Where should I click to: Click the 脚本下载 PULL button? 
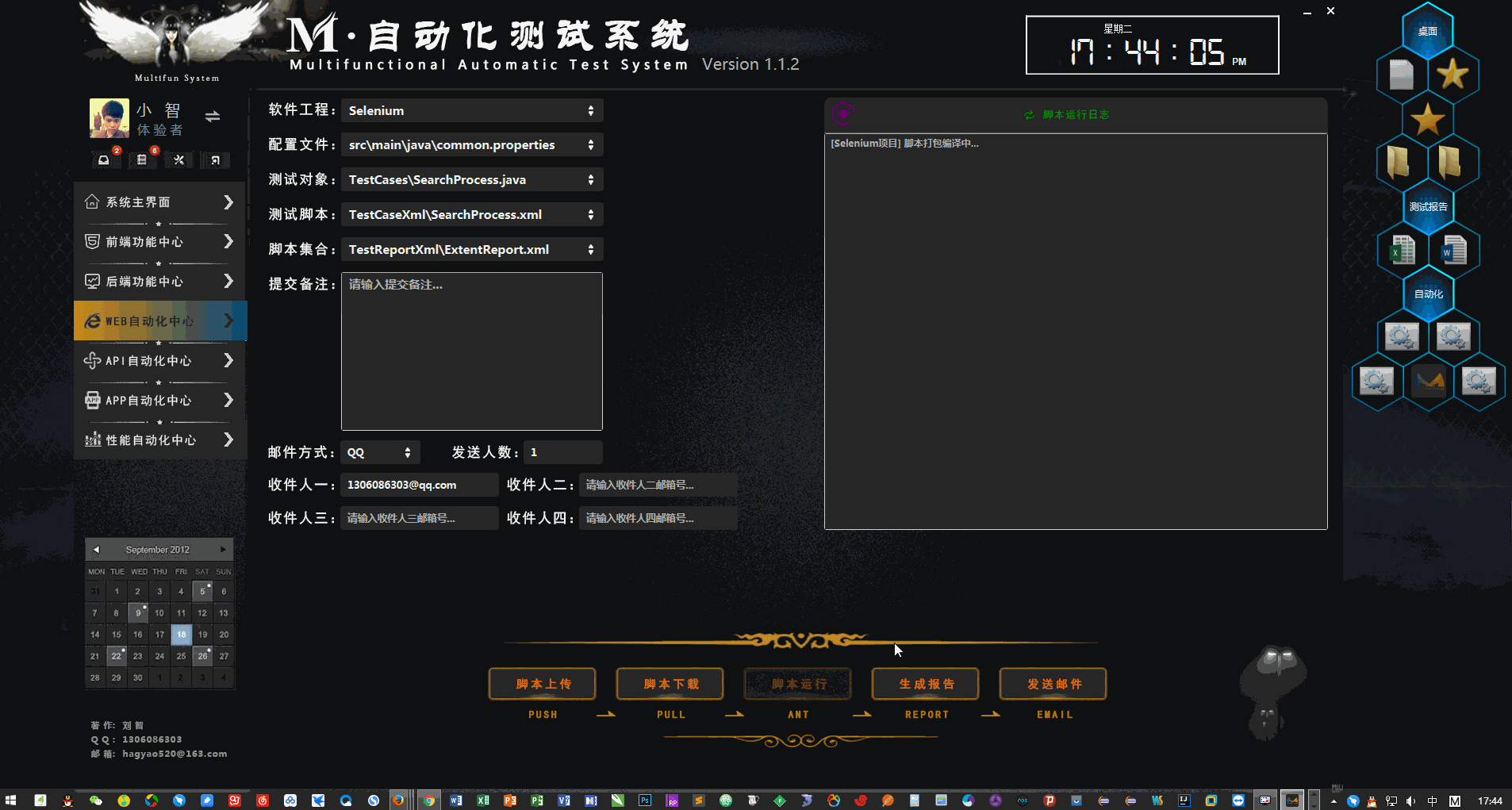[x=670, y=684]
